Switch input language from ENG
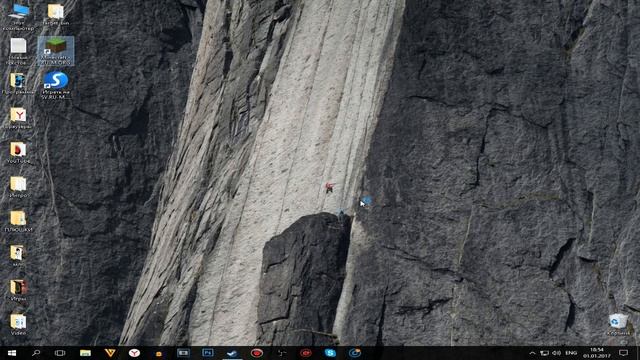This screenshot has height=360, width=640. click(x=571, y=353)
